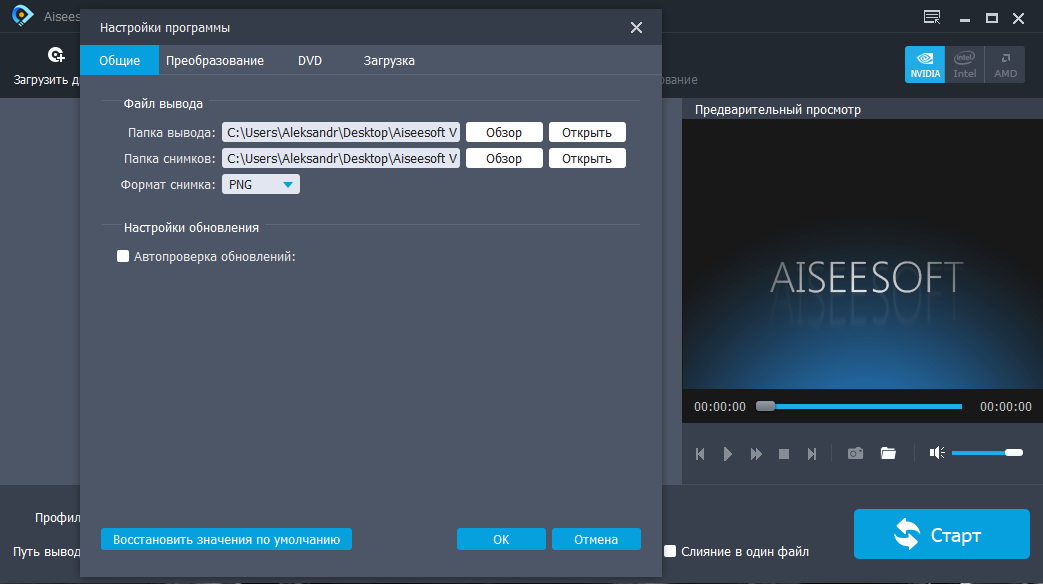The image size is (1043, 584).
Task: Toggle auto-check for updates checkbox
Action: (x=123, y=256)
